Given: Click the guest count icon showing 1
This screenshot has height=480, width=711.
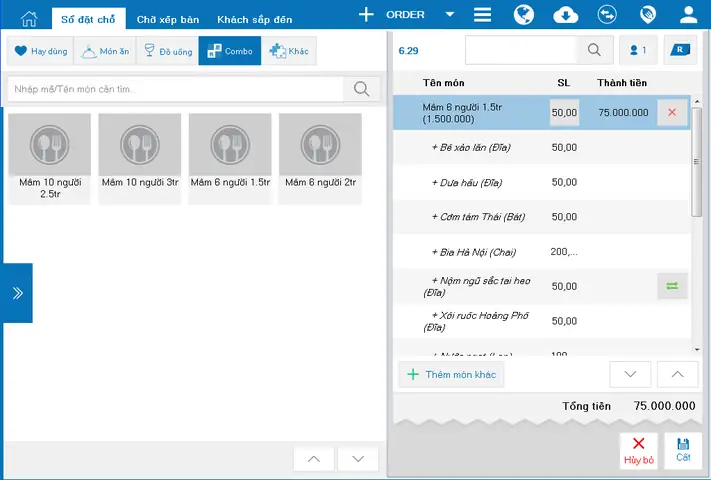Looking at the screenshot, I should tap(638, 50).
